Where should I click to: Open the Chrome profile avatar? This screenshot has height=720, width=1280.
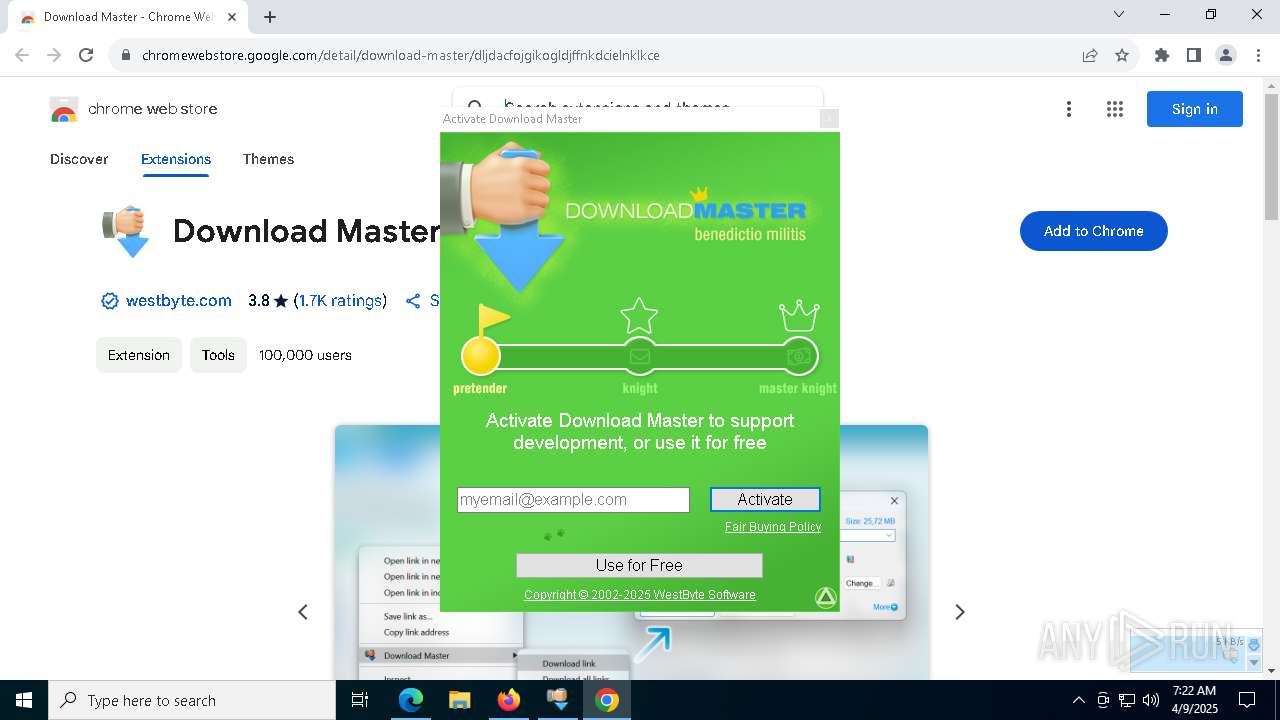pos(1226,55)
